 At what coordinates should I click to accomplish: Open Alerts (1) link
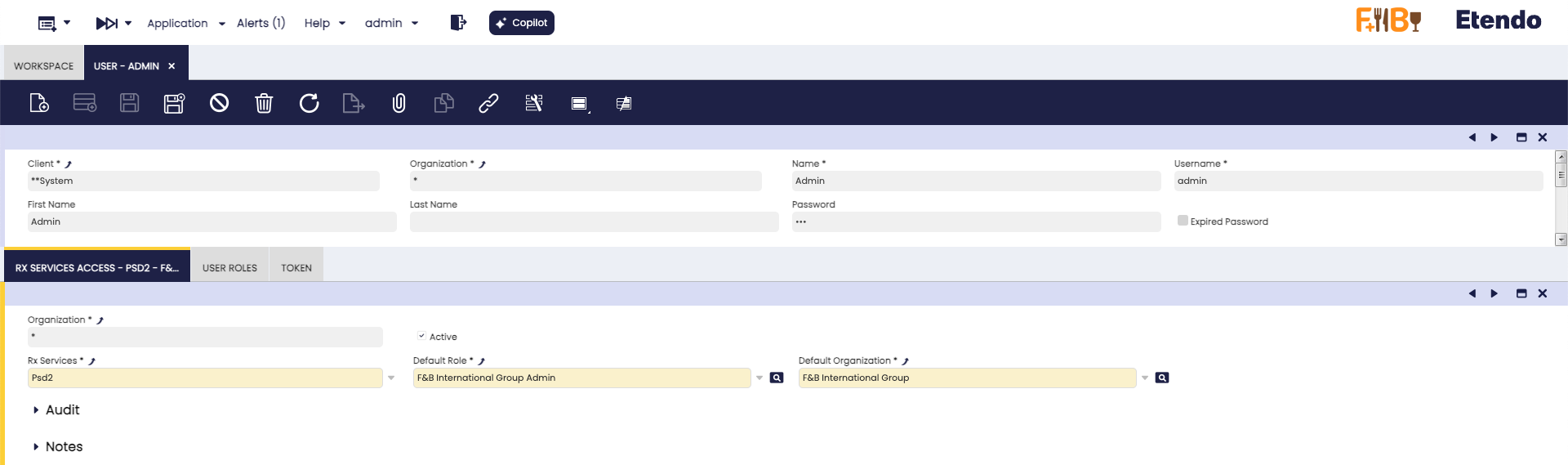click(261, 23)
